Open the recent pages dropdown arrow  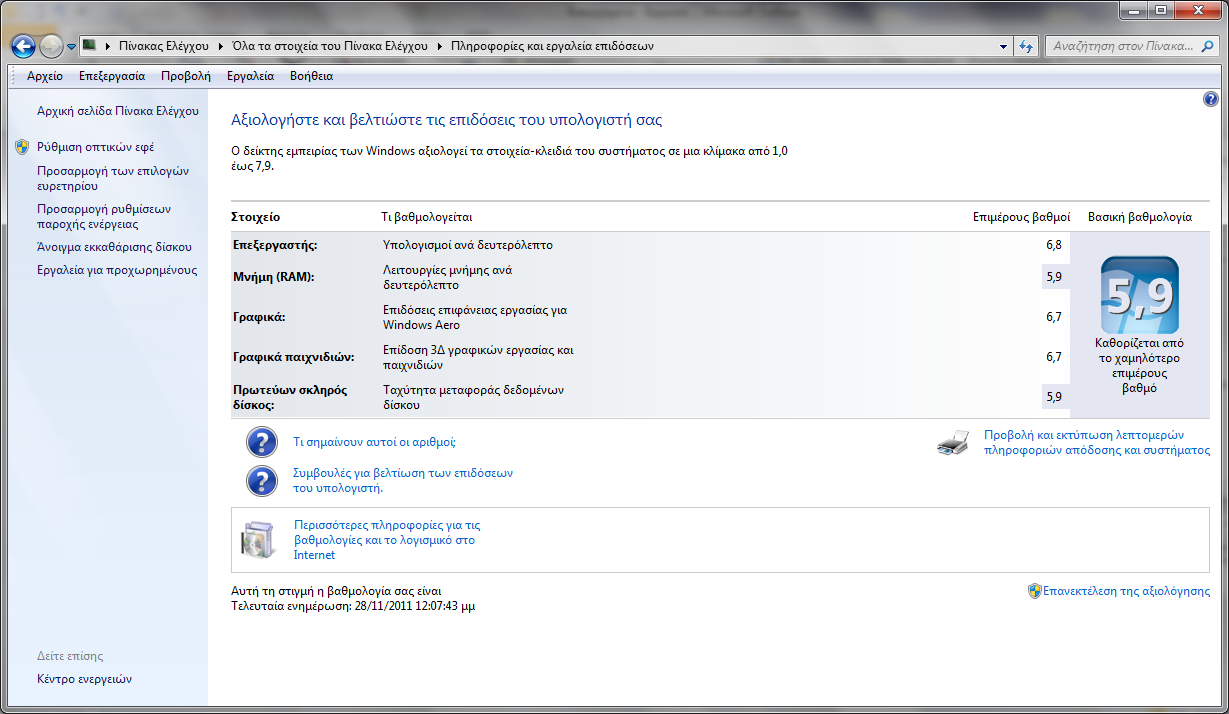pyautogui.click(x=72, y=47)
